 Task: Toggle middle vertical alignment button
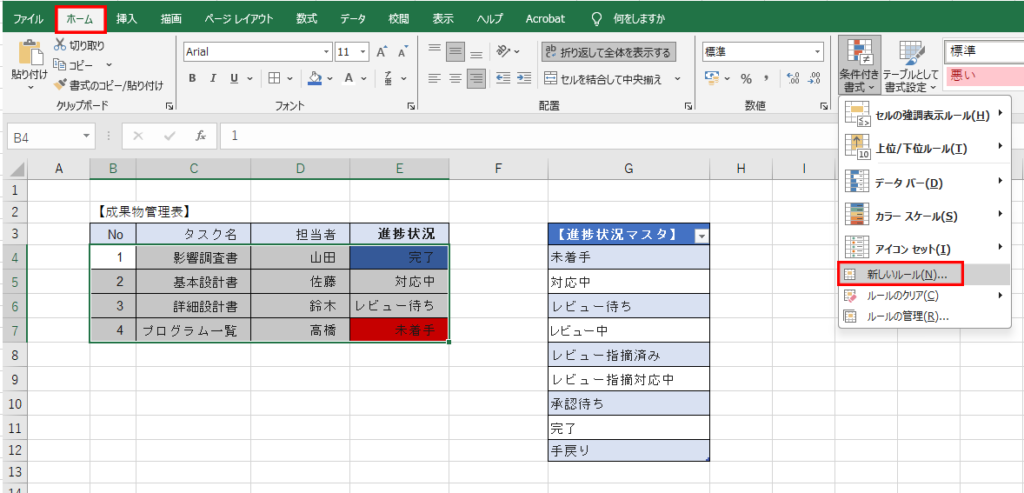(456, 51)
